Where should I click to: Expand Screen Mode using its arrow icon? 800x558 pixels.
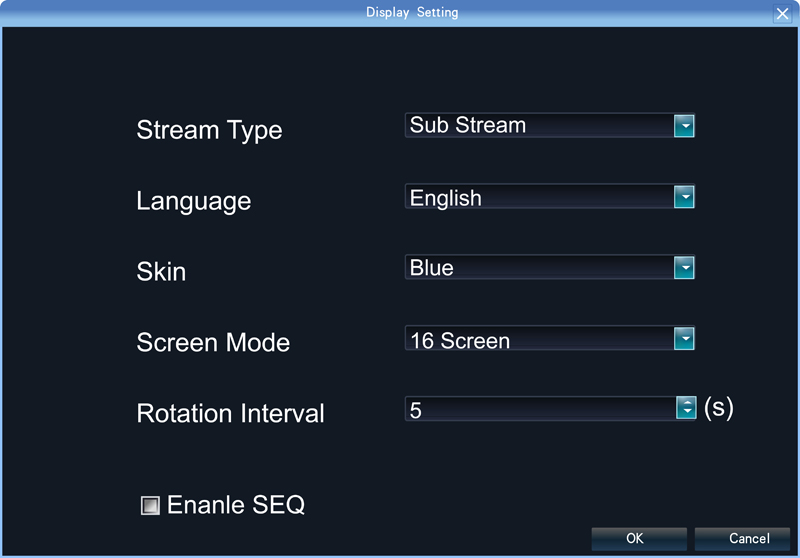pos(684,340)
